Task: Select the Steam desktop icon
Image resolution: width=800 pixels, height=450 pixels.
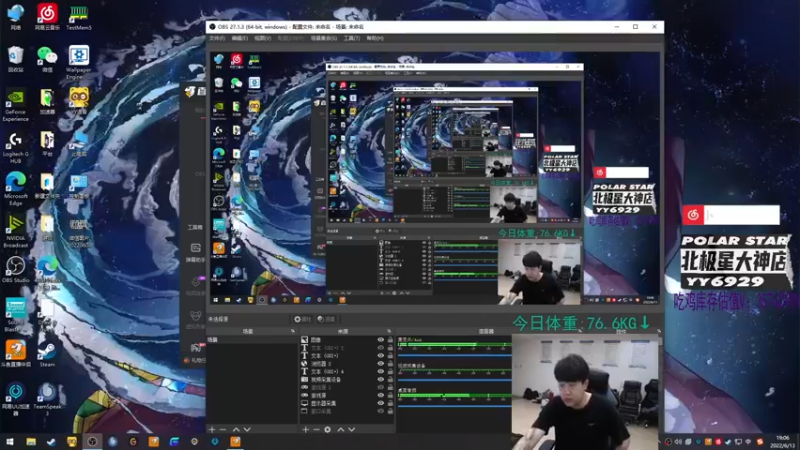Action: 47,353
